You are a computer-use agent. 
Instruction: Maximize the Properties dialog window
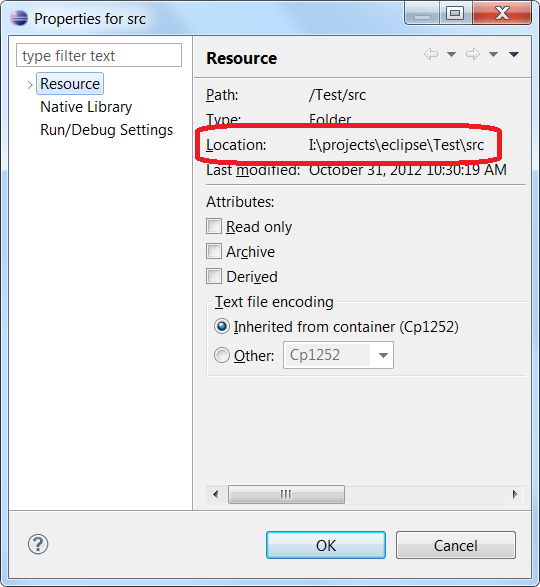click(x=455, y=13)
